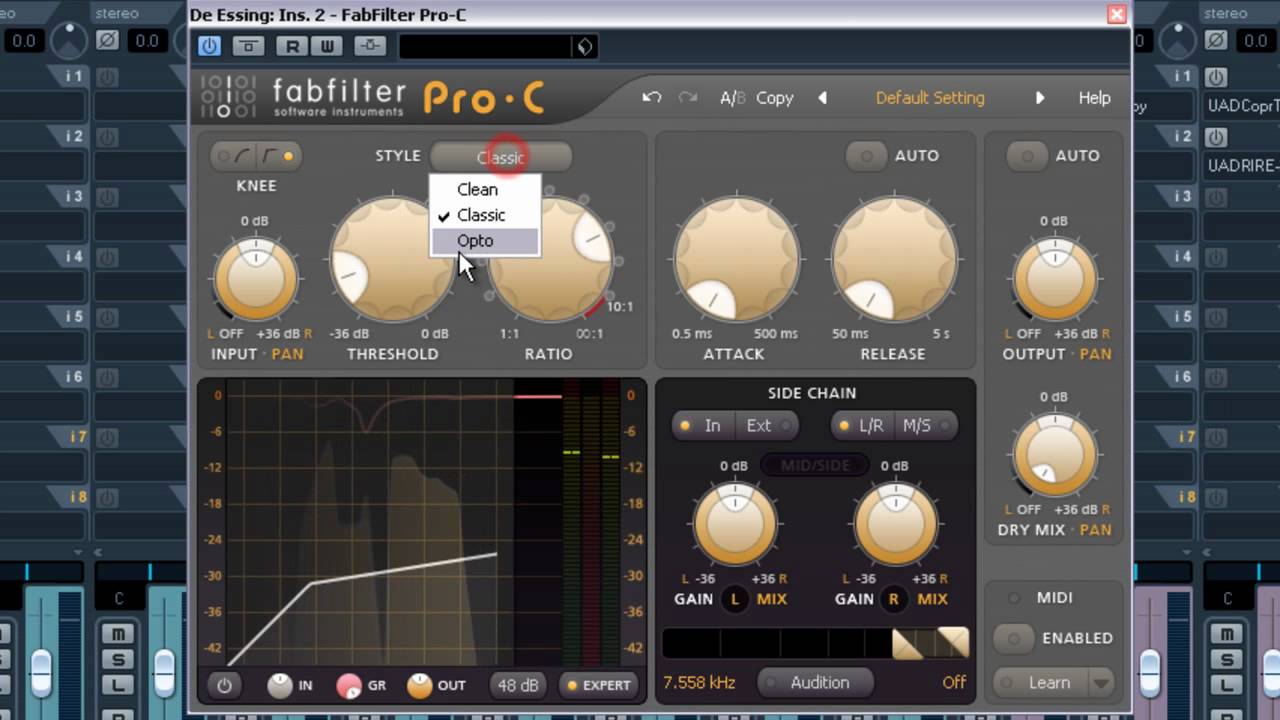
Task: Go to next preset with right arrow
Action: click(1040, 98)
